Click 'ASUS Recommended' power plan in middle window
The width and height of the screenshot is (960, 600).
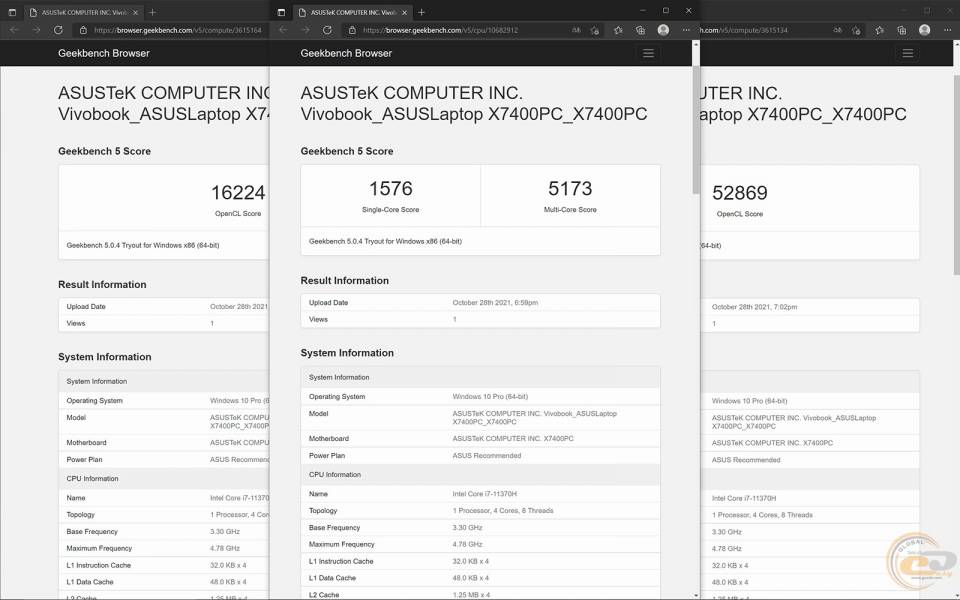click(487, 456)
